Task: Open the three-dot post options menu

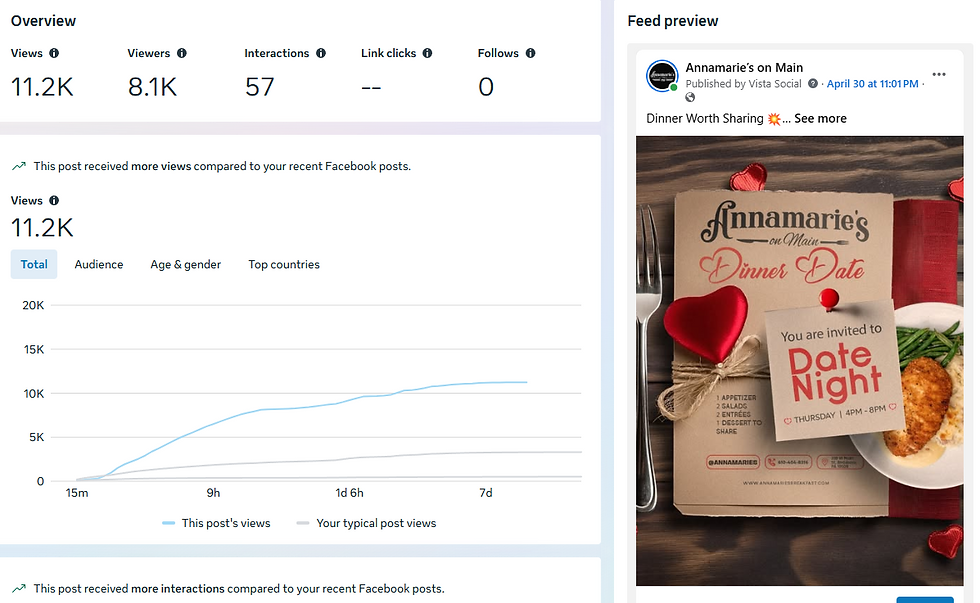Action: click(939, 74)
